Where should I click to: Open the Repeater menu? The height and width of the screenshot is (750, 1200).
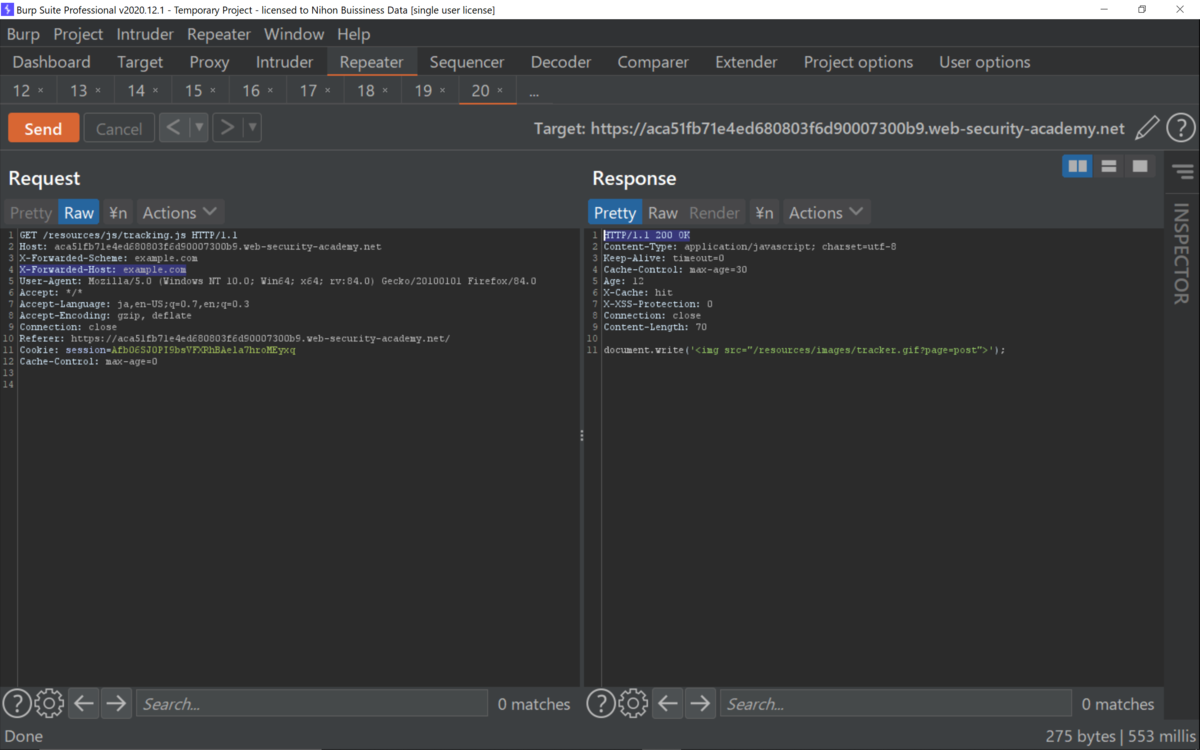[x=219, y=34]
